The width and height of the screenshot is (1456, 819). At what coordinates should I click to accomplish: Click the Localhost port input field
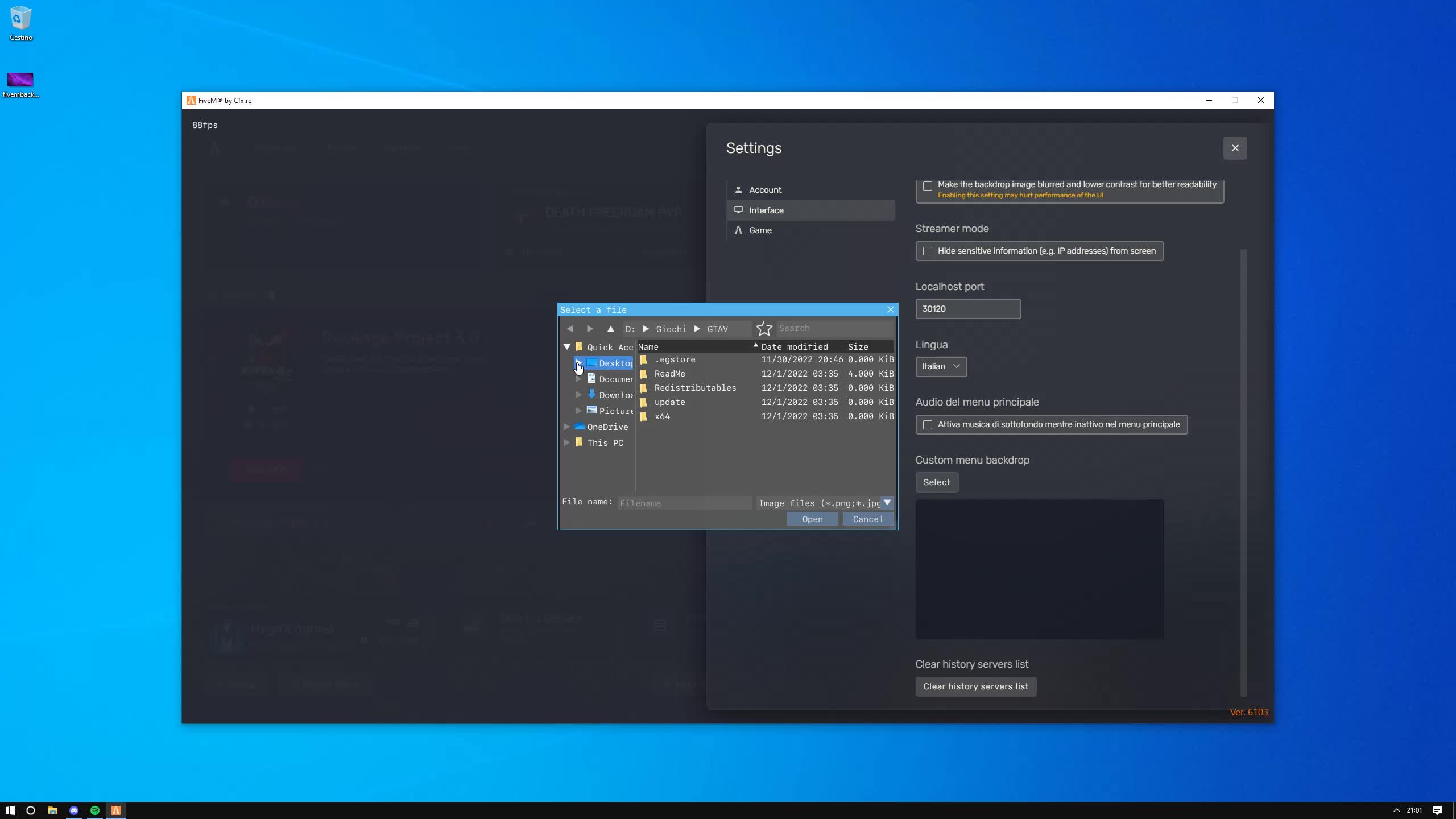tap(967, 308)
